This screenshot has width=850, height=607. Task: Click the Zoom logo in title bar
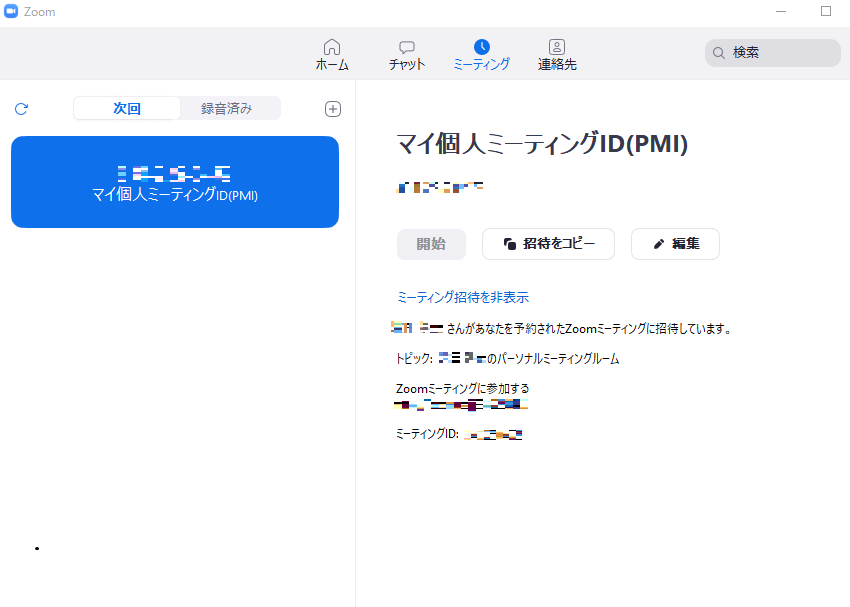11,11
